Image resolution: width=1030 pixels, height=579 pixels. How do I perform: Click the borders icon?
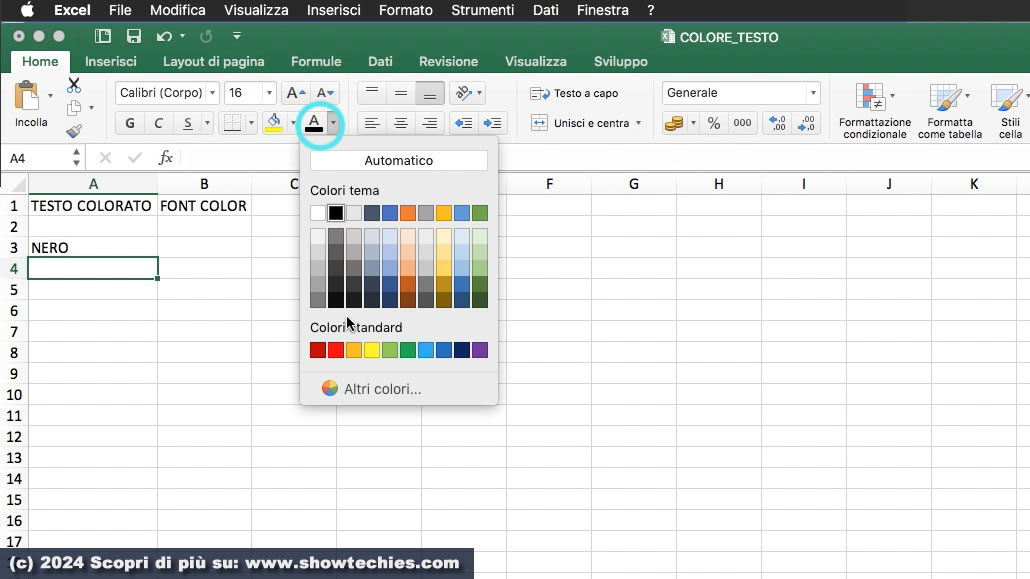coord(232,123)
